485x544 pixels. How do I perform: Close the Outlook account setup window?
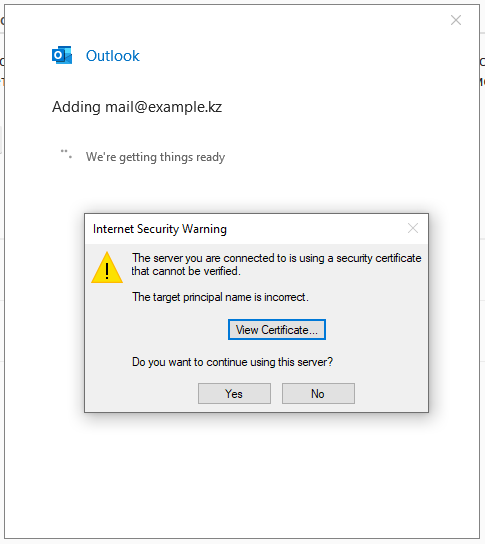456,20
